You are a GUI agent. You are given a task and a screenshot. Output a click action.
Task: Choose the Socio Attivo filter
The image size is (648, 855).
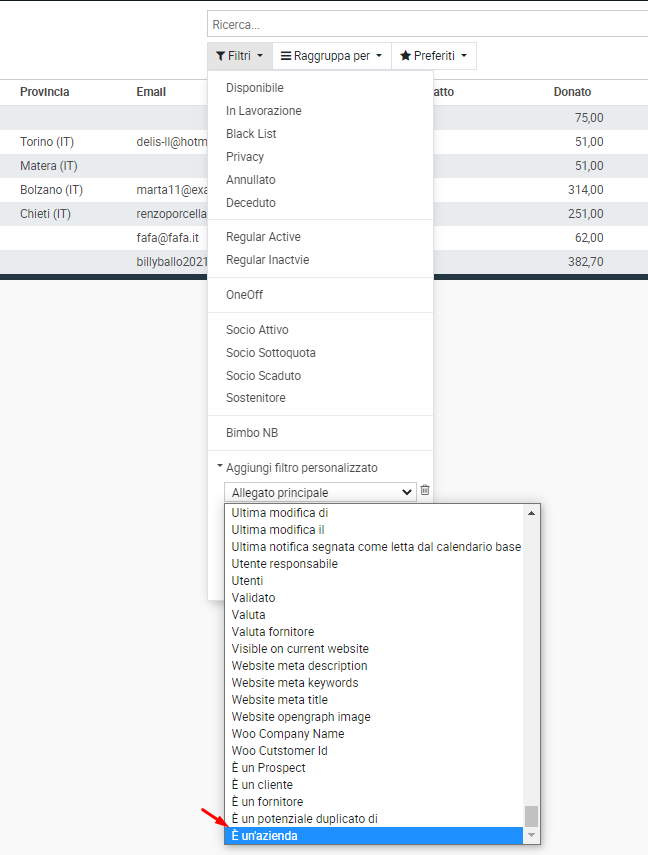click(257, 330)
